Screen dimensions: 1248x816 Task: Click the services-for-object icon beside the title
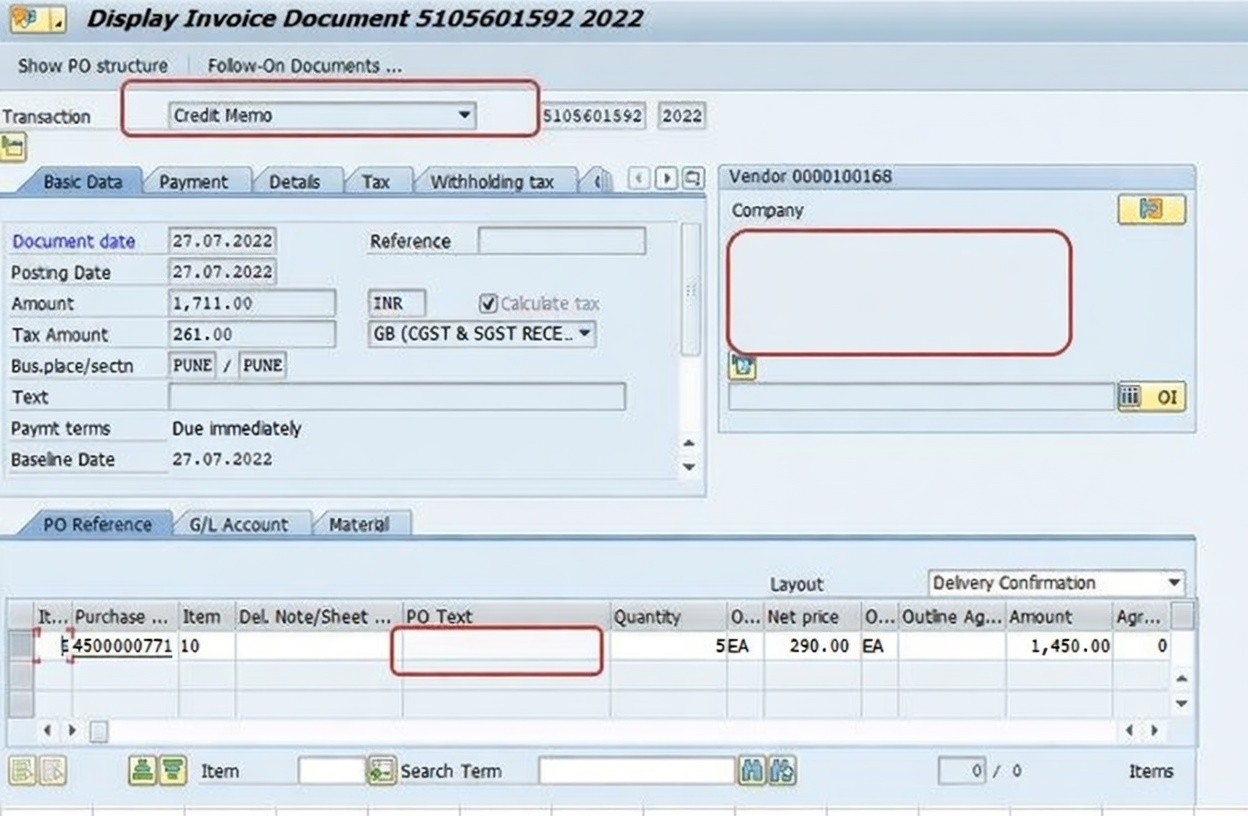pos(27,18)
